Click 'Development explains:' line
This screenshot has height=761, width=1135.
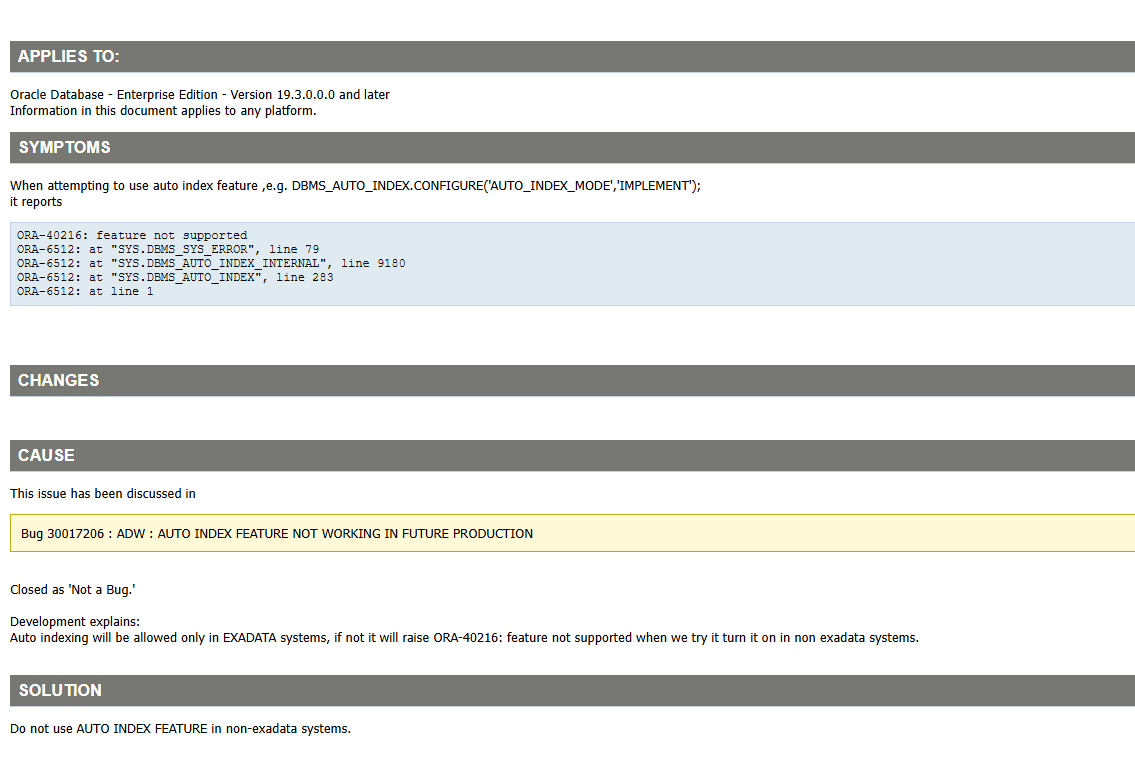[x=75, y=622]
